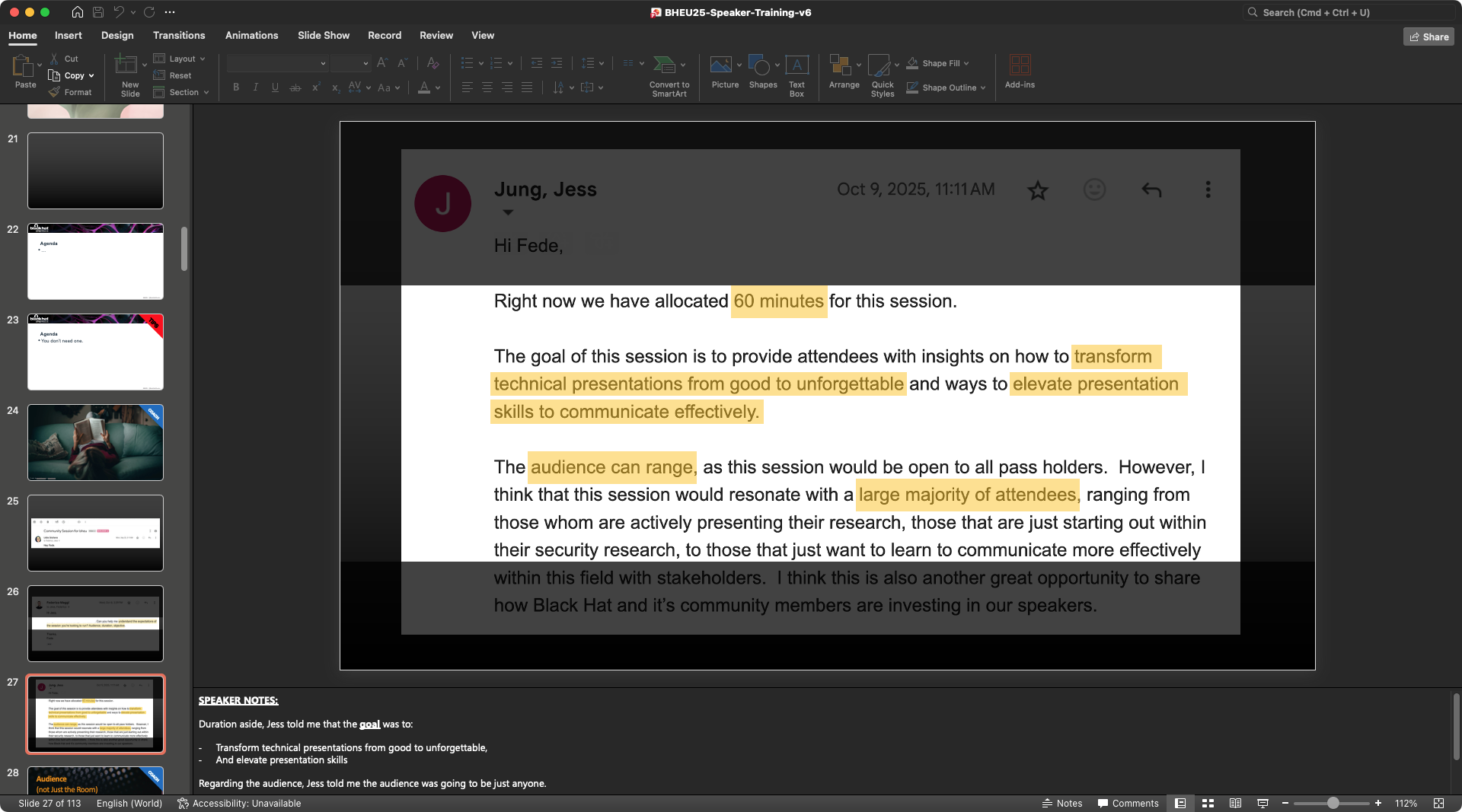
Task: Switch to the Slide Show tab
Action: tap(324, 36)
